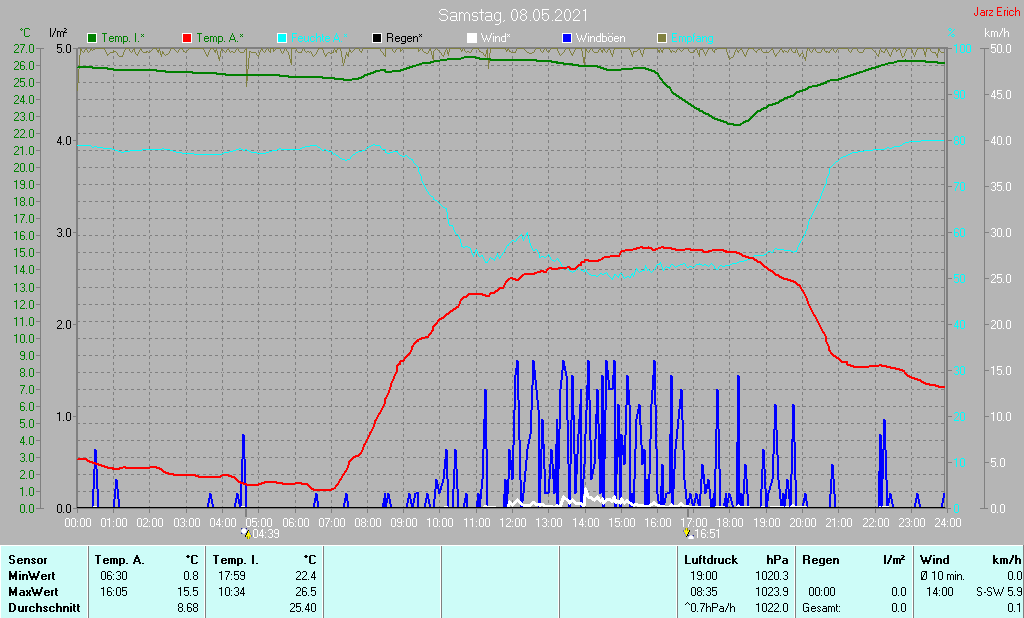Select the 'Regen*' legend label

pos(404,38)
